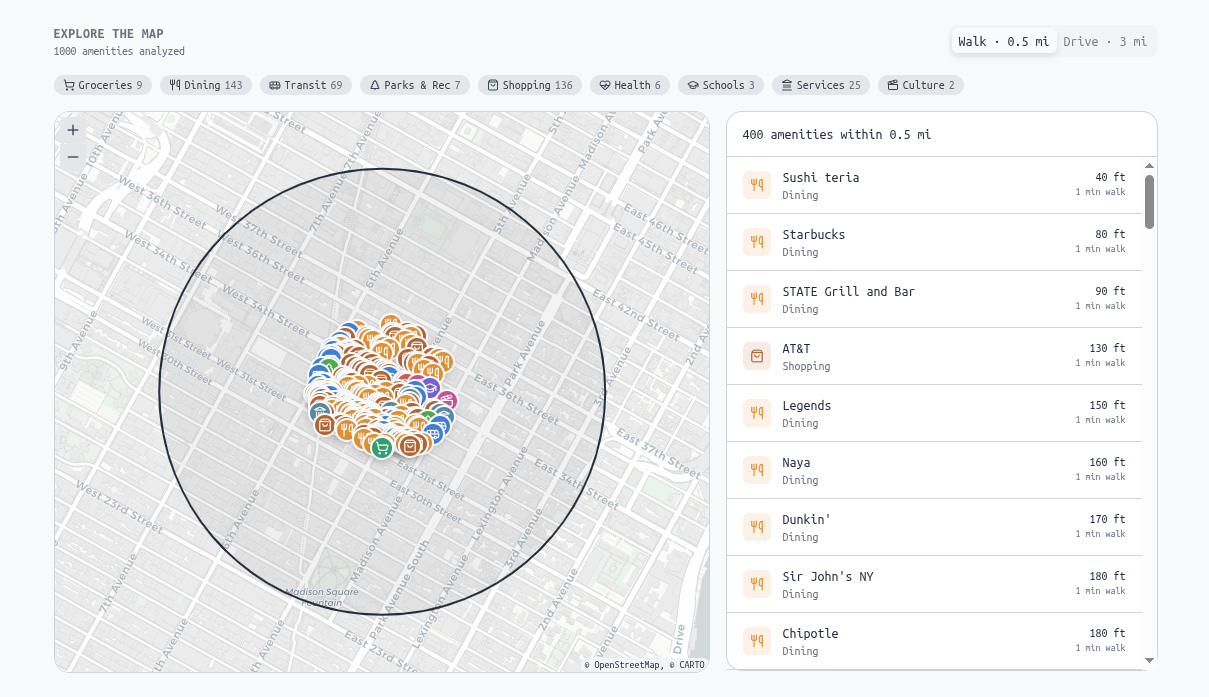The image size is (1209, 697).
Task: Click the Legends dining icon
Action: (757, 413)
